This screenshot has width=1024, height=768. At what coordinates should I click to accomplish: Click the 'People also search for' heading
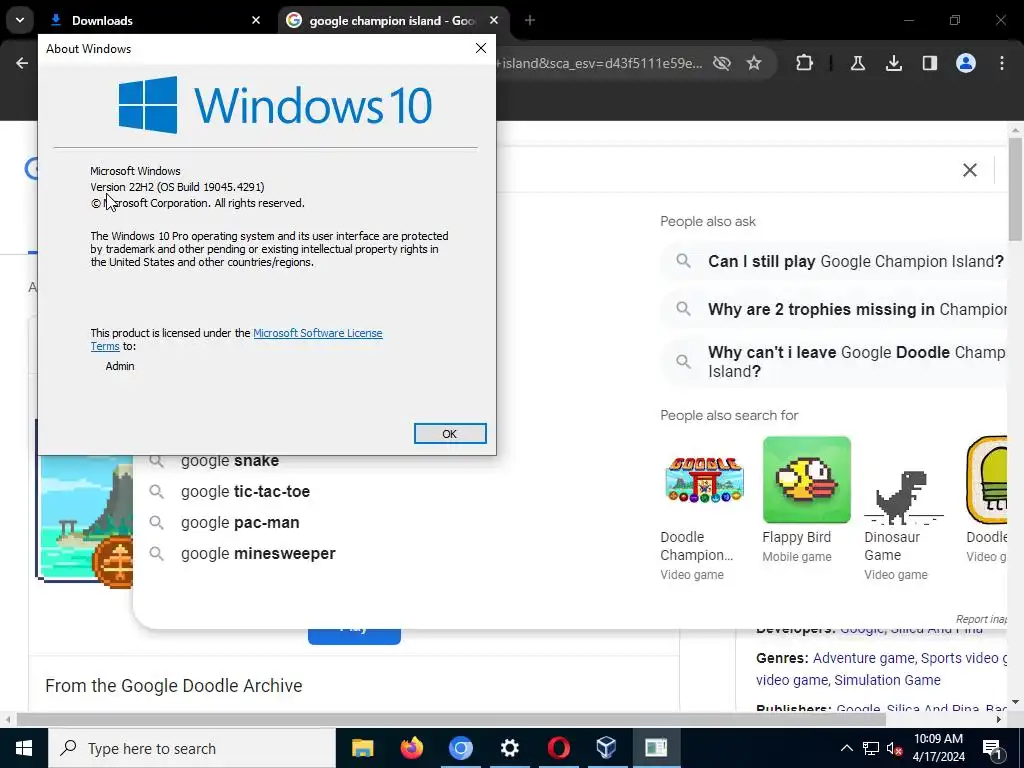pos(729,415)
